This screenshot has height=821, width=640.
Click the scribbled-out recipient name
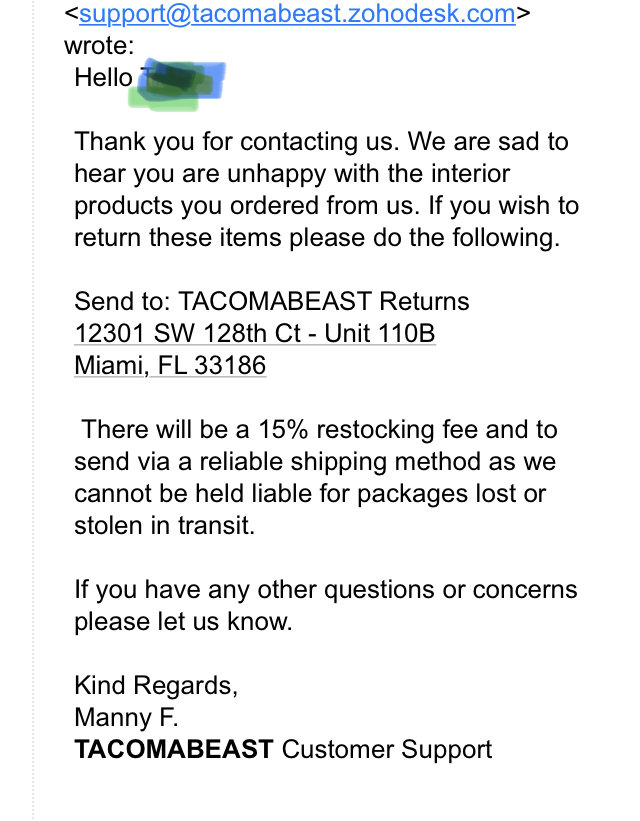pos(177,84)
